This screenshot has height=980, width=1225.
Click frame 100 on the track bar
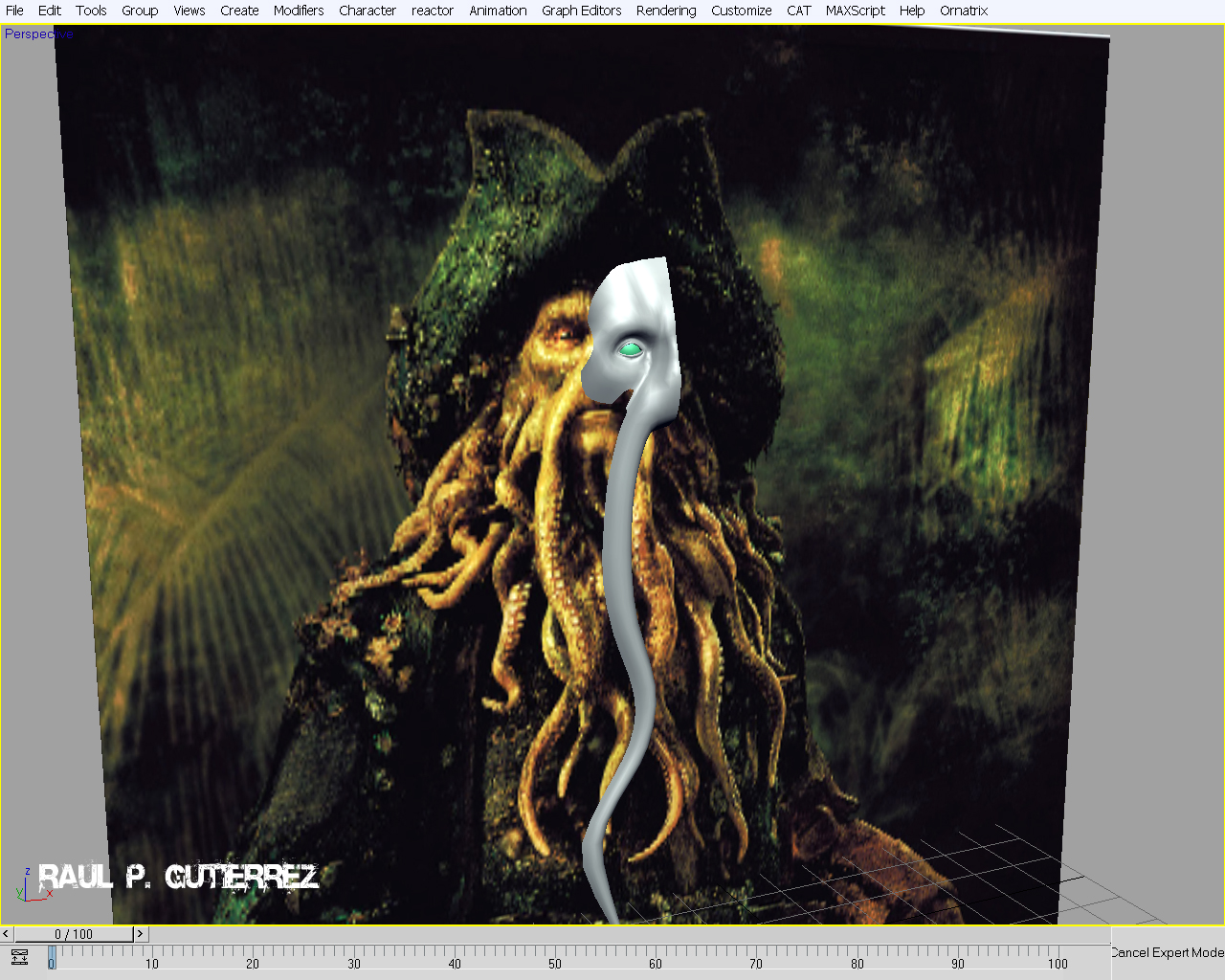coord(1058,963)
